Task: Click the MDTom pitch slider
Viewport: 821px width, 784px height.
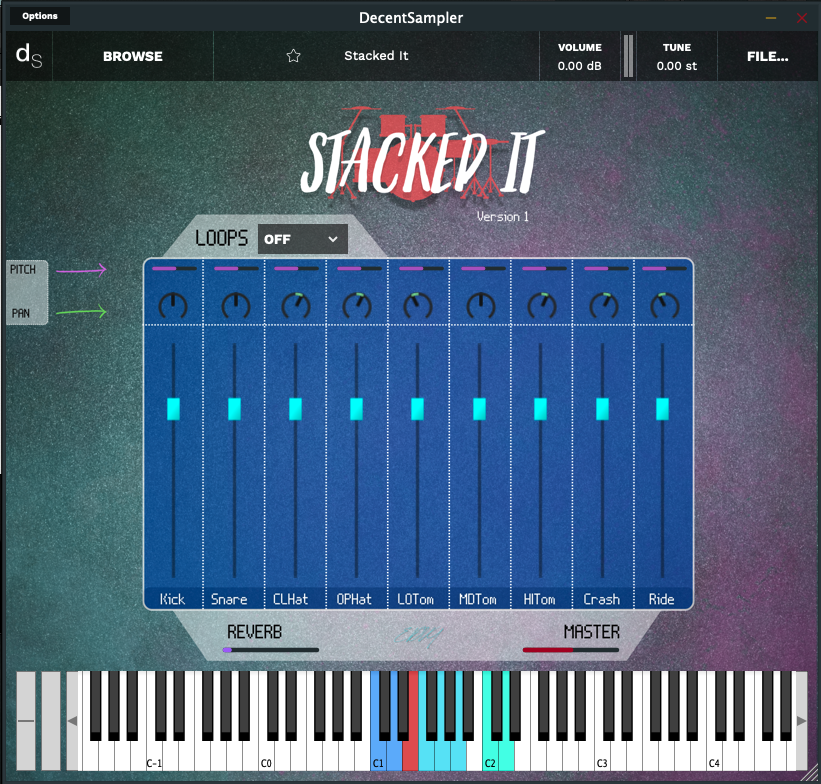Action: (x=484, y=269)
